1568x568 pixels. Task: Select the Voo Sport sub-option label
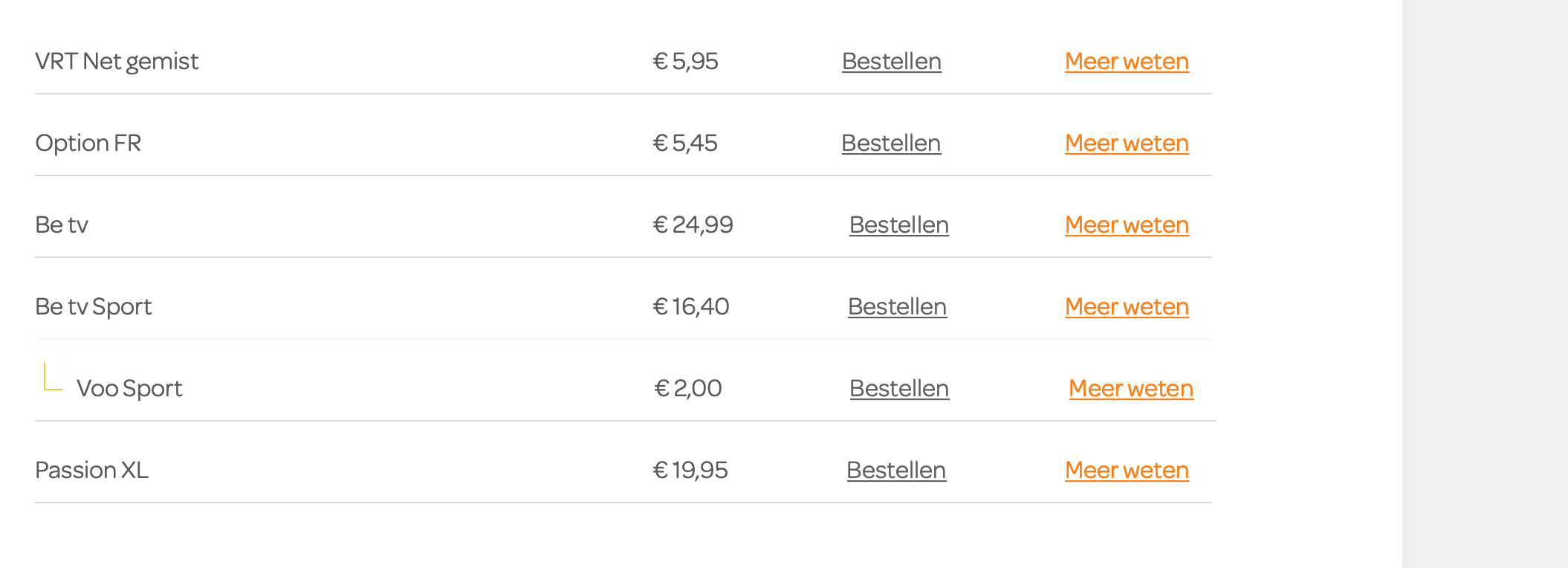[x=129, y=389]
